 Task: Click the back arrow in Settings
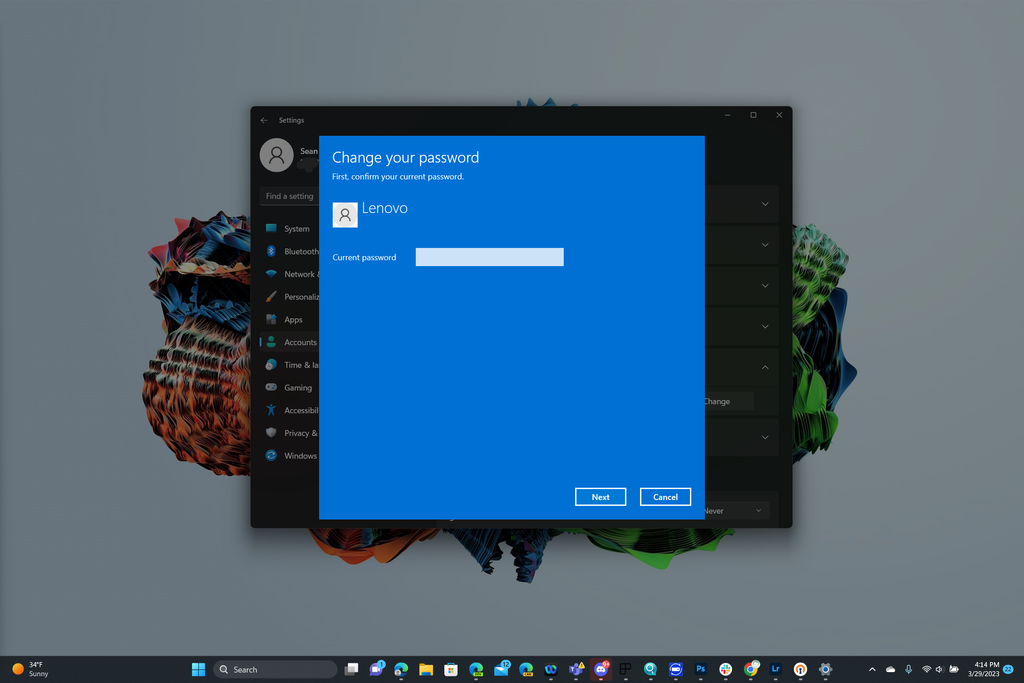pos(263,119)
